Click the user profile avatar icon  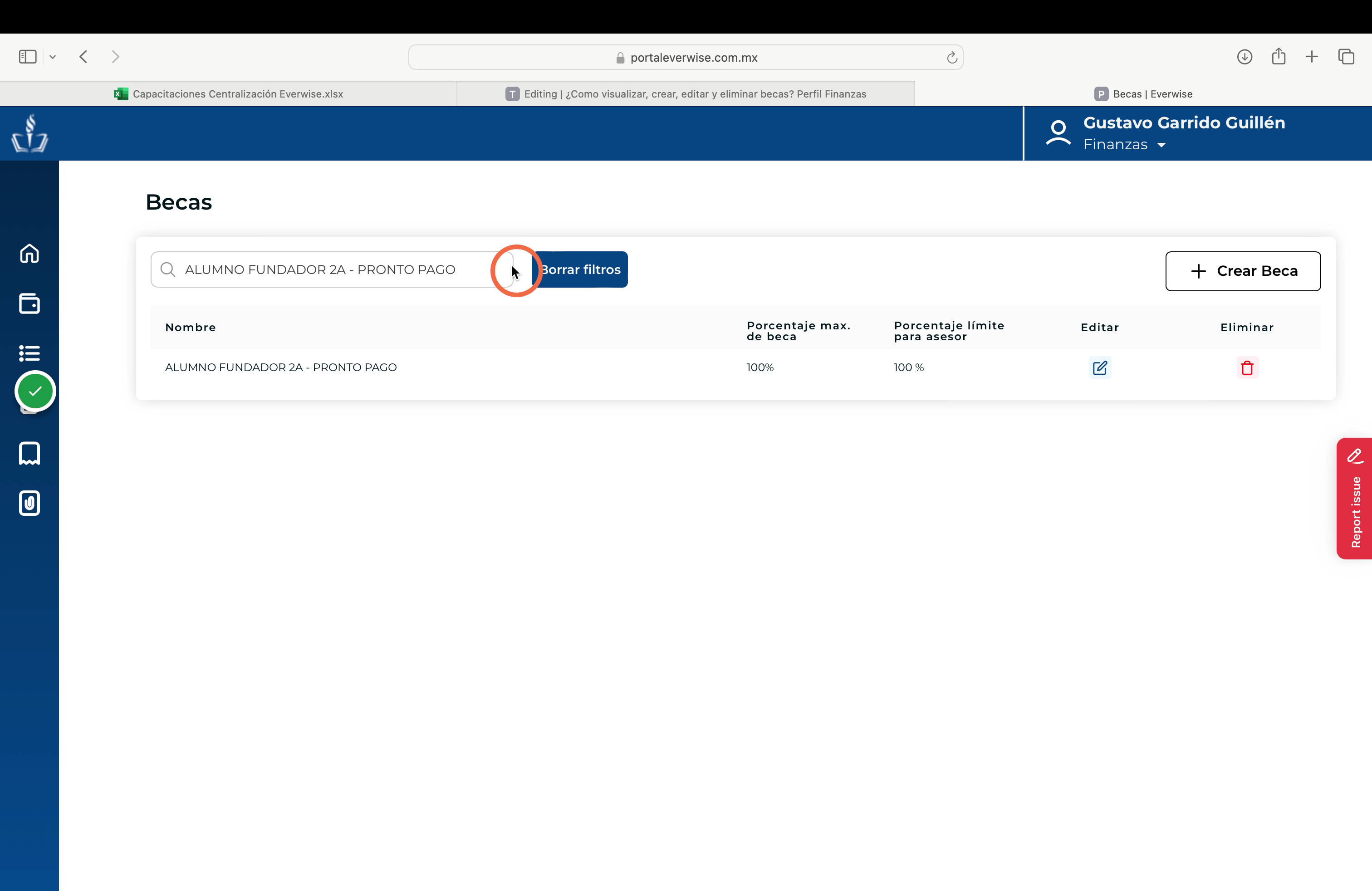click(x=1058, y=133)
